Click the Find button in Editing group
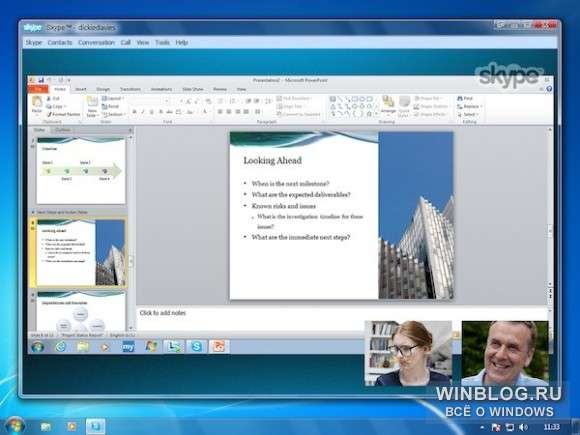This screenshot has width=580, height=435. 465,98
